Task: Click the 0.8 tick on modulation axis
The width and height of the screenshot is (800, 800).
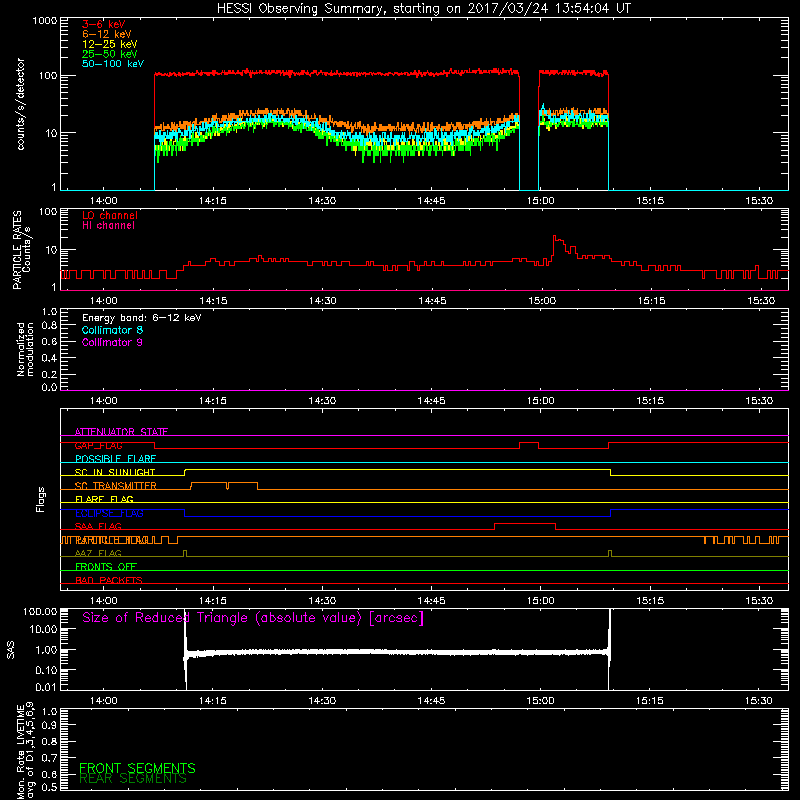Action: pos(49,326)
